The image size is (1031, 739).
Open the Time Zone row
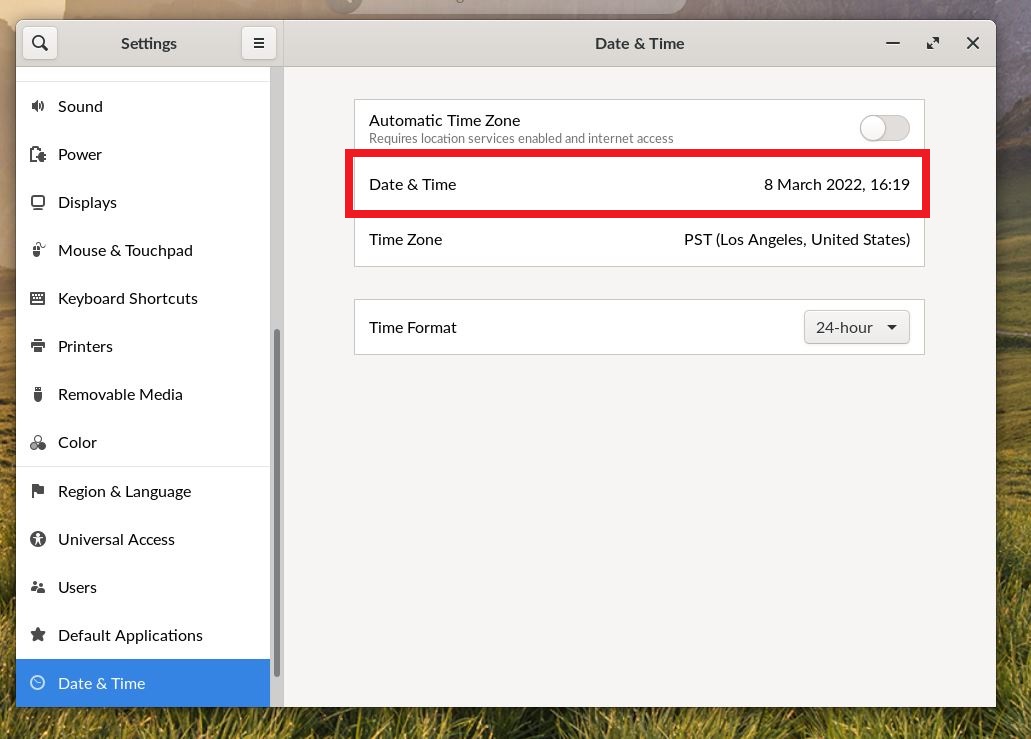639,239
